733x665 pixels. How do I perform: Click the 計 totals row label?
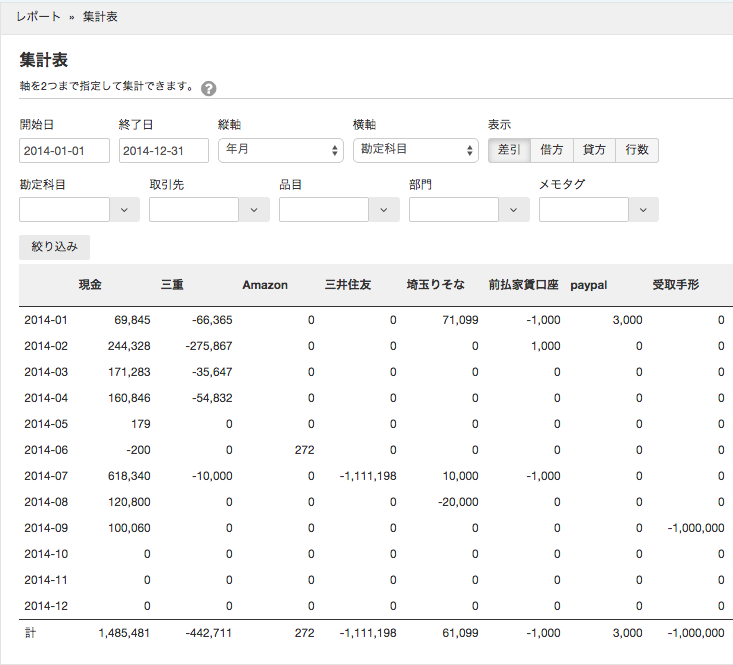coord(30,633)
